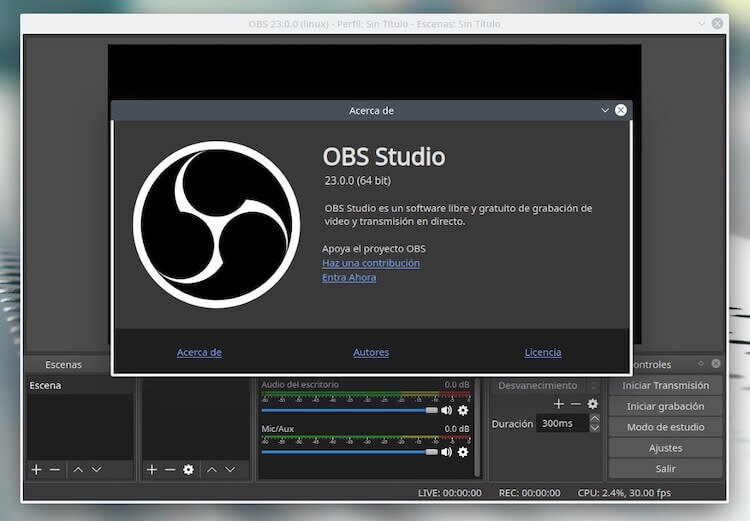
Task: Select Escena in scenes list
Action: click(x=80, y=386)
